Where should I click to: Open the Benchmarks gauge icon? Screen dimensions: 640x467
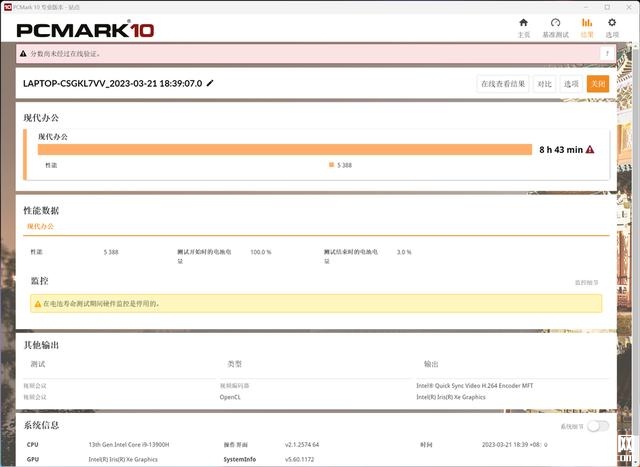click(x=555, y=22)
